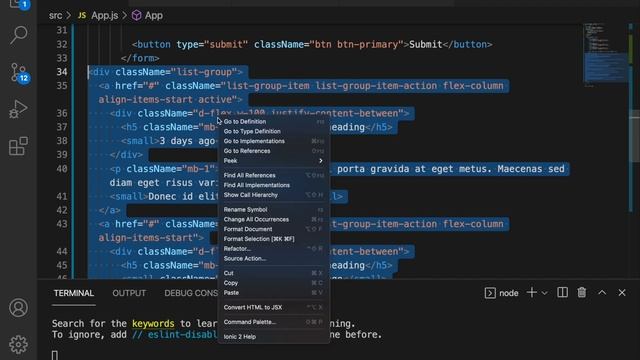Maximize the panel with up chevron
640x360 pixels.
(x=602, y=293)
